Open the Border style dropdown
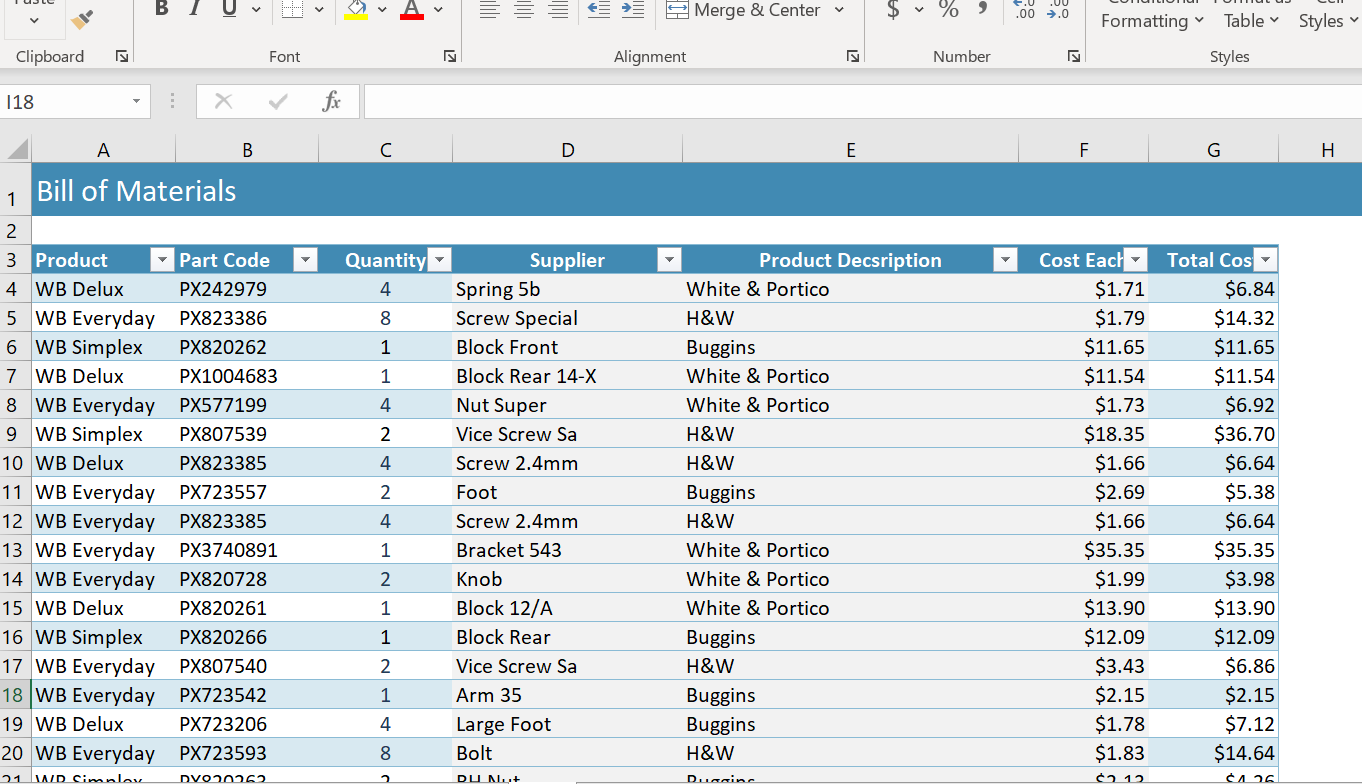Screen dimensions: 1362x784 pyautogui.click(x=319, y=11)
